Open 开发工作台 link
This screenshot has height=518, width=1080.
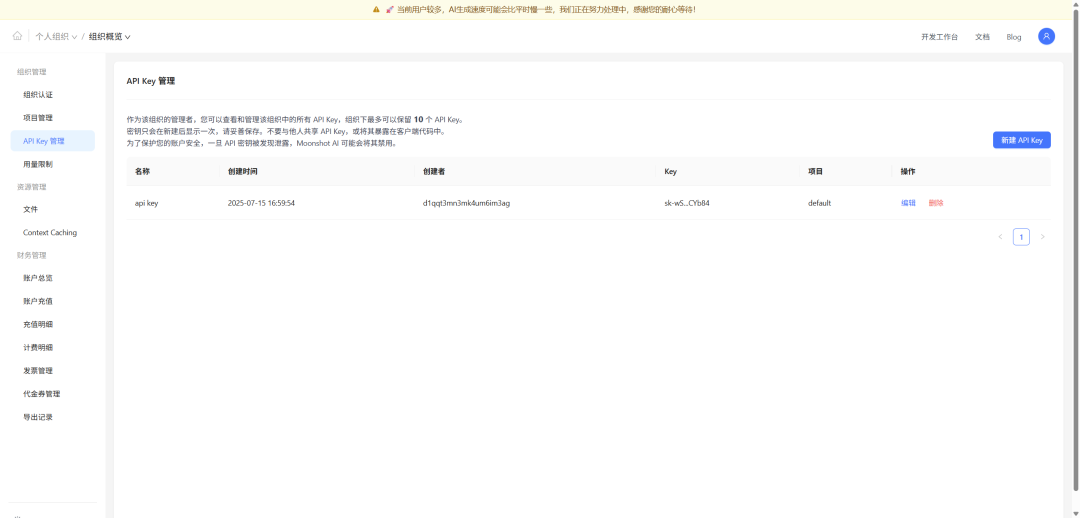[x=939, y=37]
